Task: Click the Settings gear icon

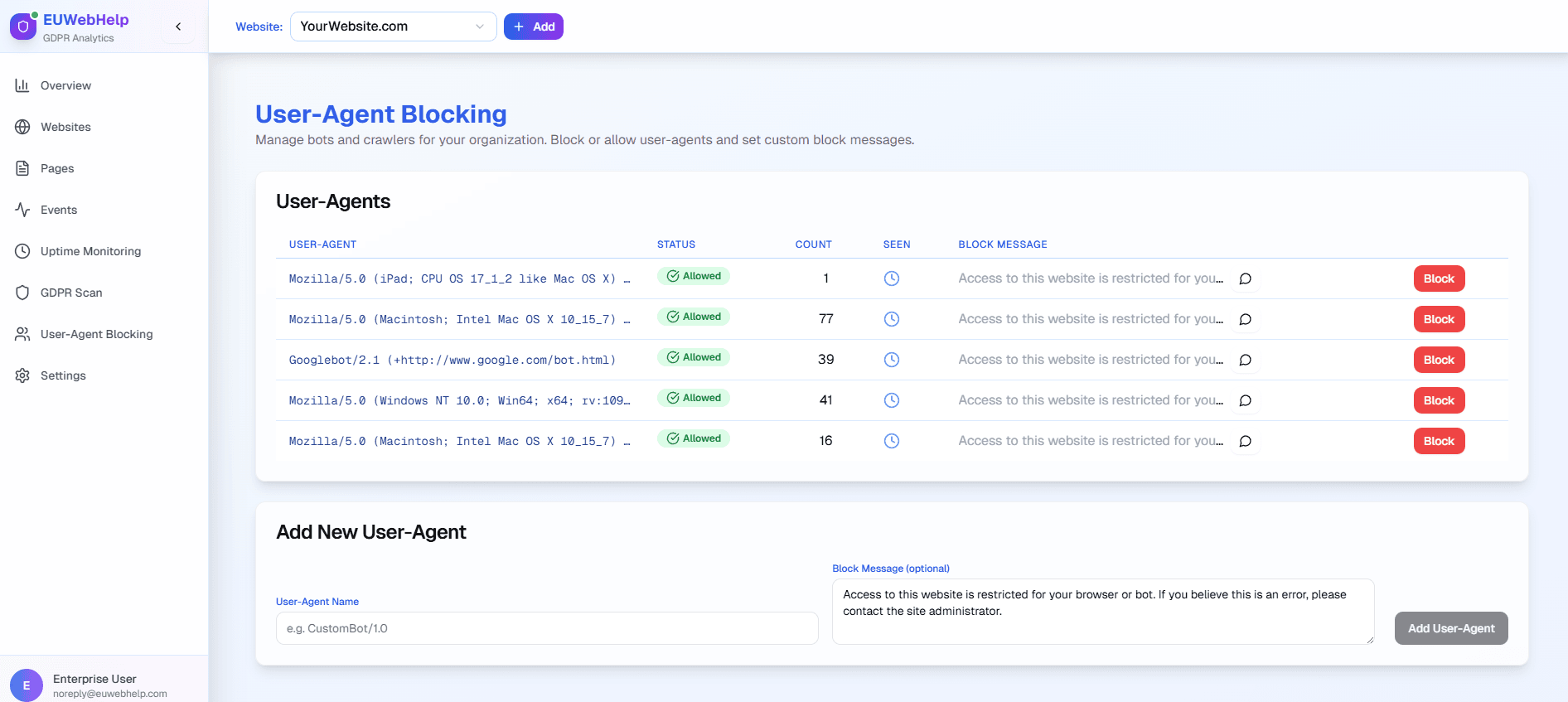Action: tap(22, 375)
